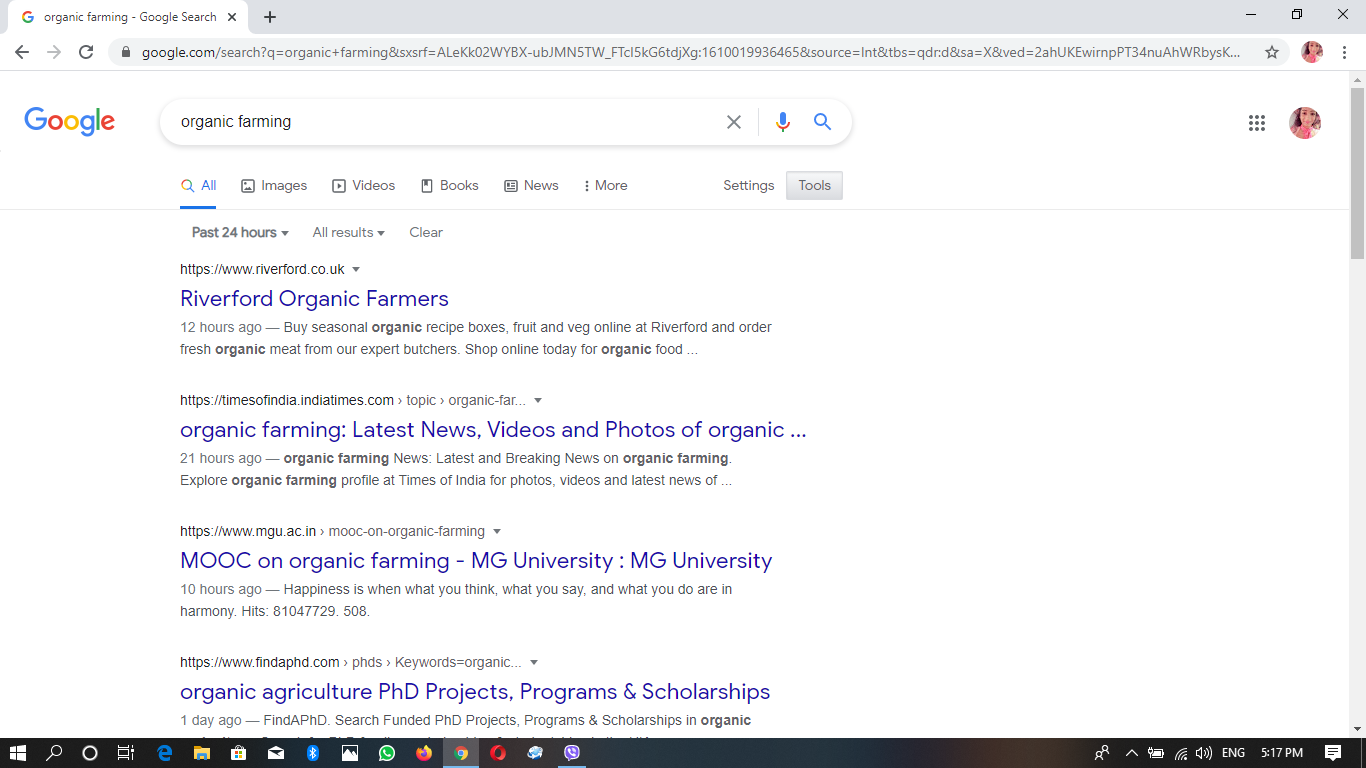1366x768 pixels.
Task: Expand the arrow beside findaphd.com URL
Action: click(x=534, y=662)
